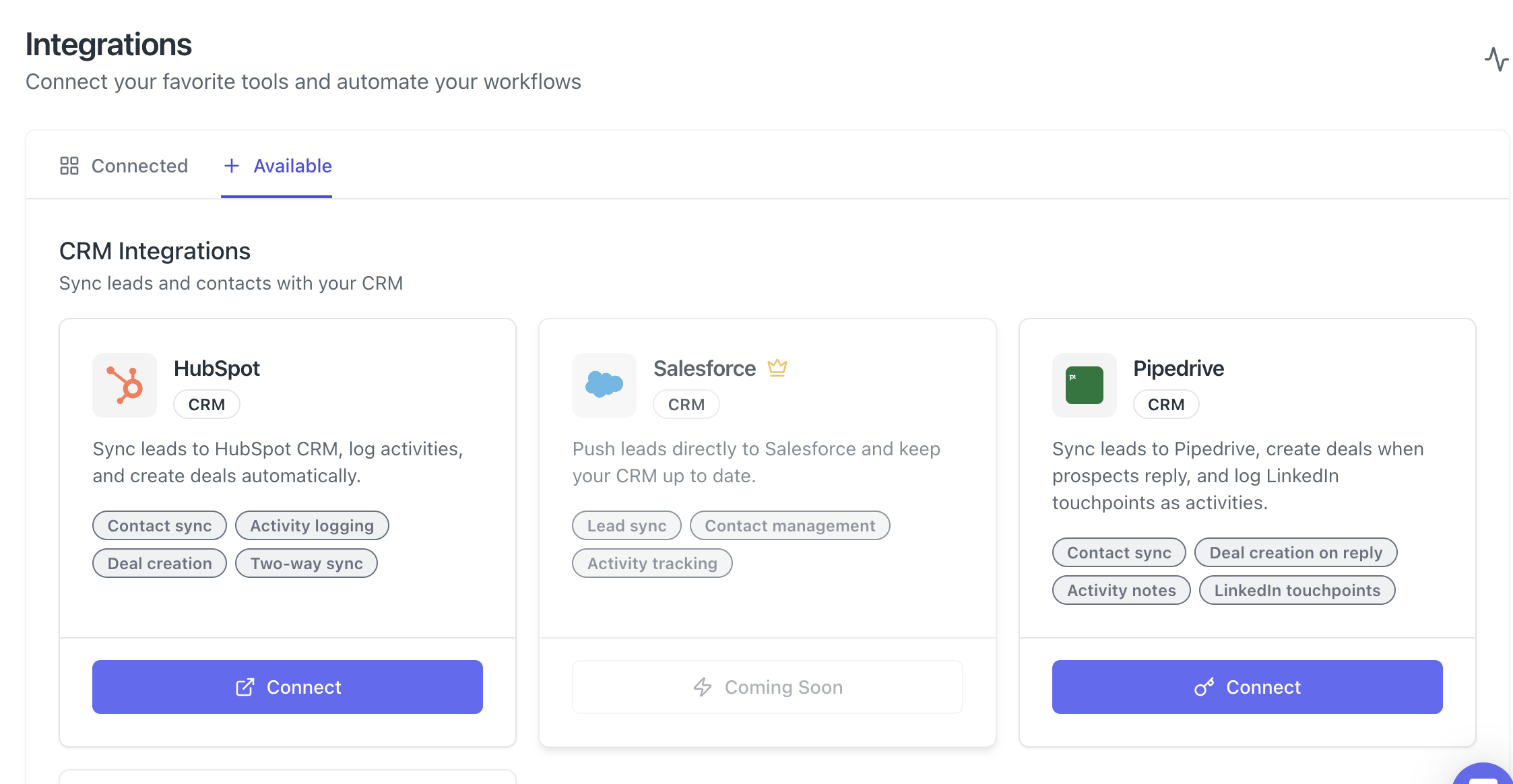1513x784 pixels.
Task: Switch to the Connected tab
Action: pyautogui.click(x=139, y=166)
